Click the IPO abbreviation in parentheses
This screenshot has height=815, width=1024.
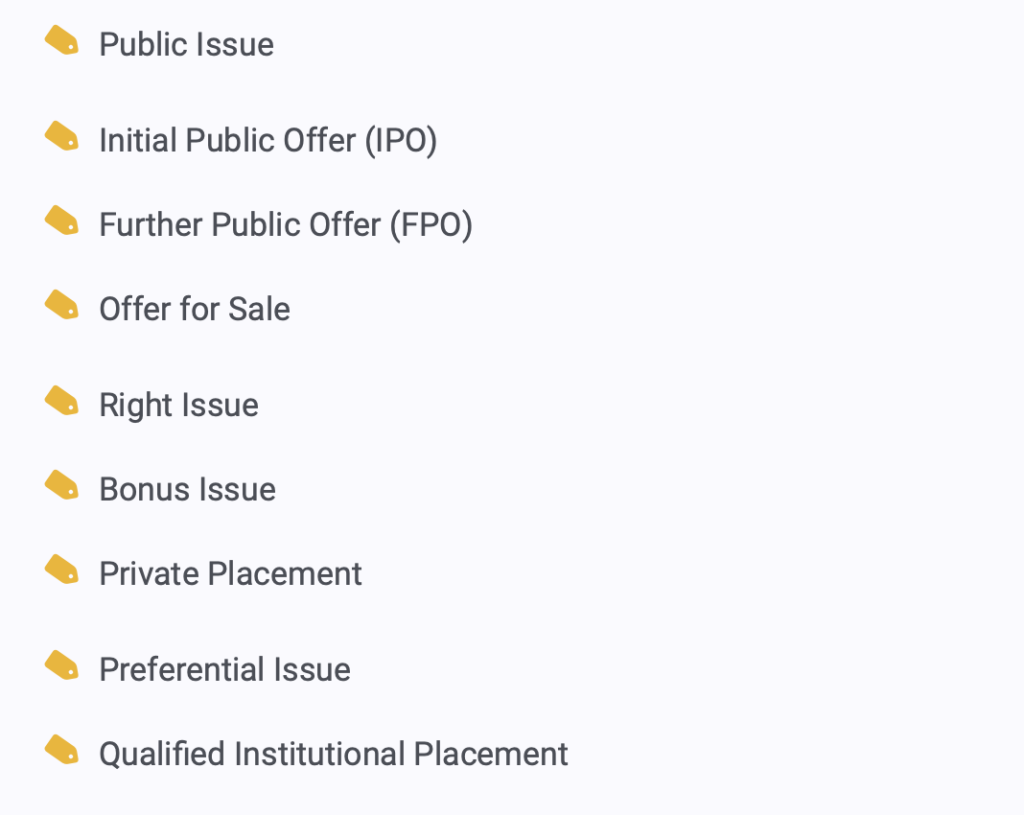(x=401, y=141)
